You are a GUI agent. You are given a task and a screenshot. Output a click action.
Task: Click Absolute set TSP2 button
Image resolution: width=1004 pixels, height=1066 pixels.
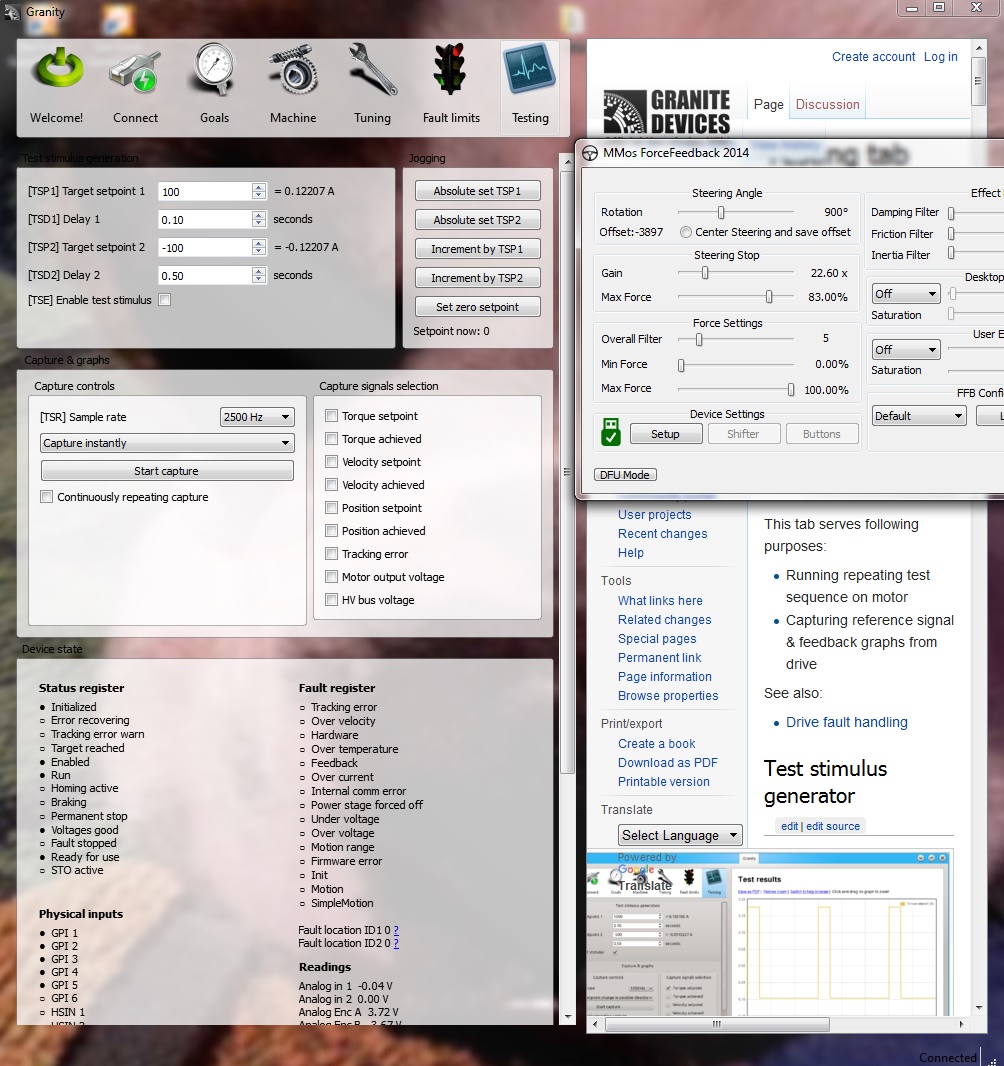tap(477, 220)
